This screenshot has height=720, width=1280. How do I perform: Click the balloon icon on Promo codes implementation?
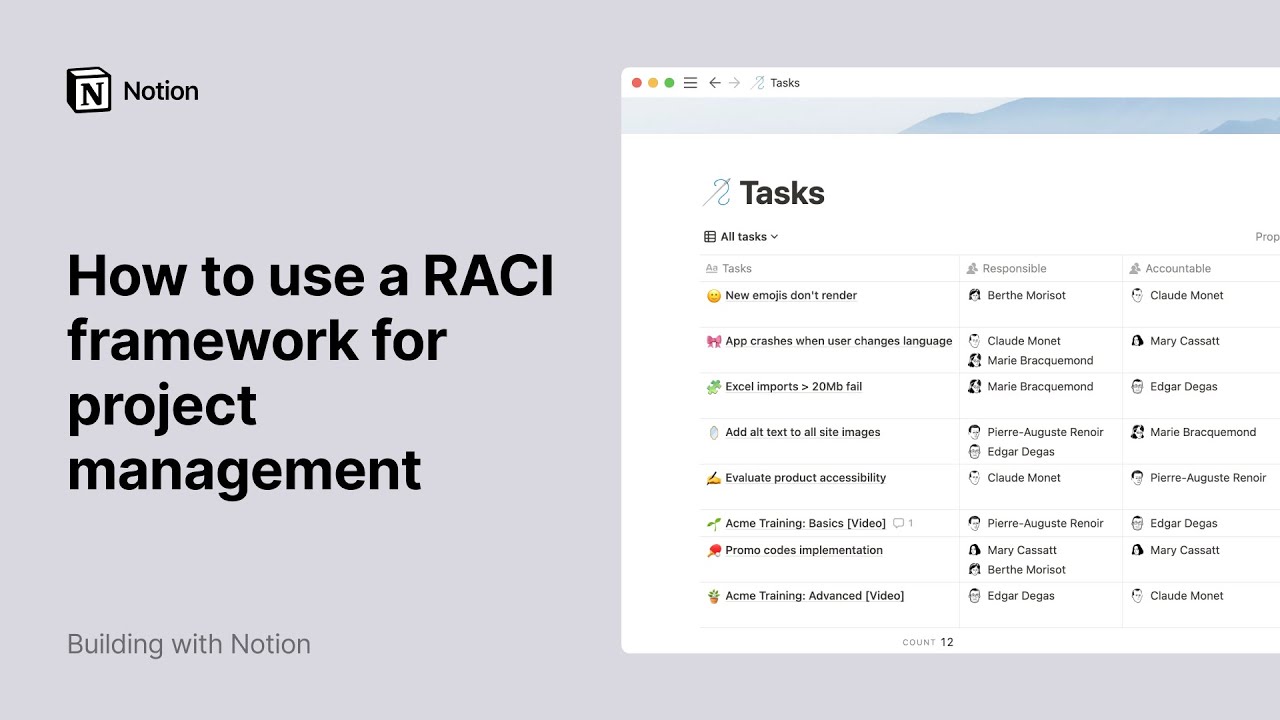712,550
